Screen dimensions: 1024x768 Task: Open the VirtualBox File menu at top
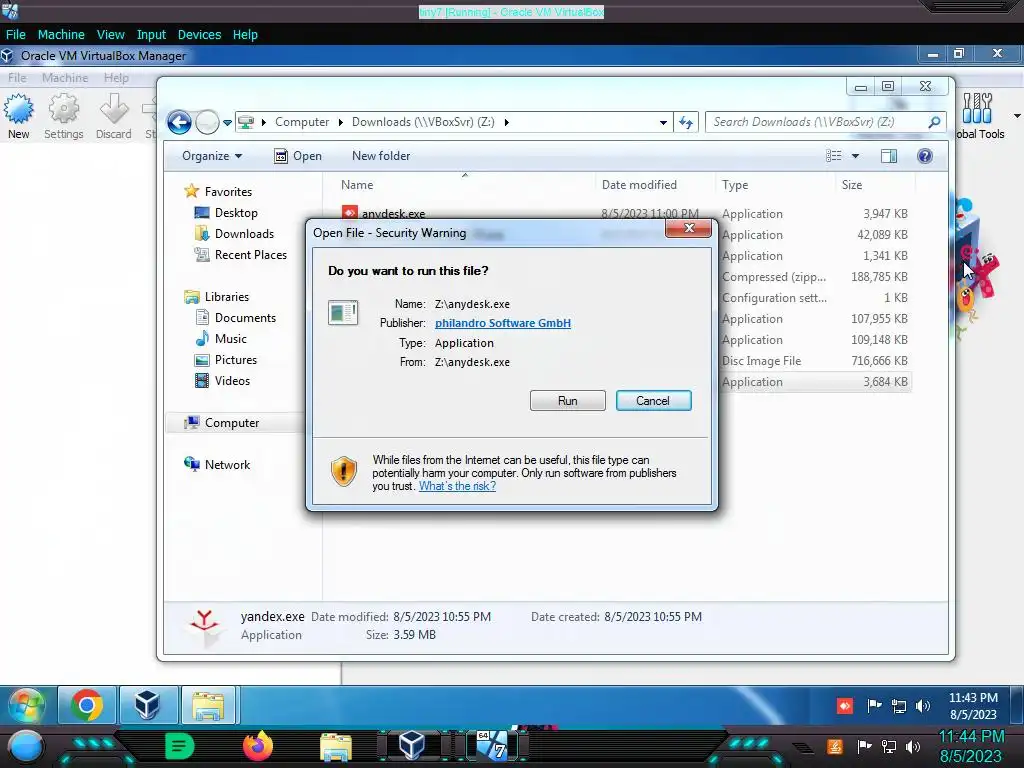(16, 35)
